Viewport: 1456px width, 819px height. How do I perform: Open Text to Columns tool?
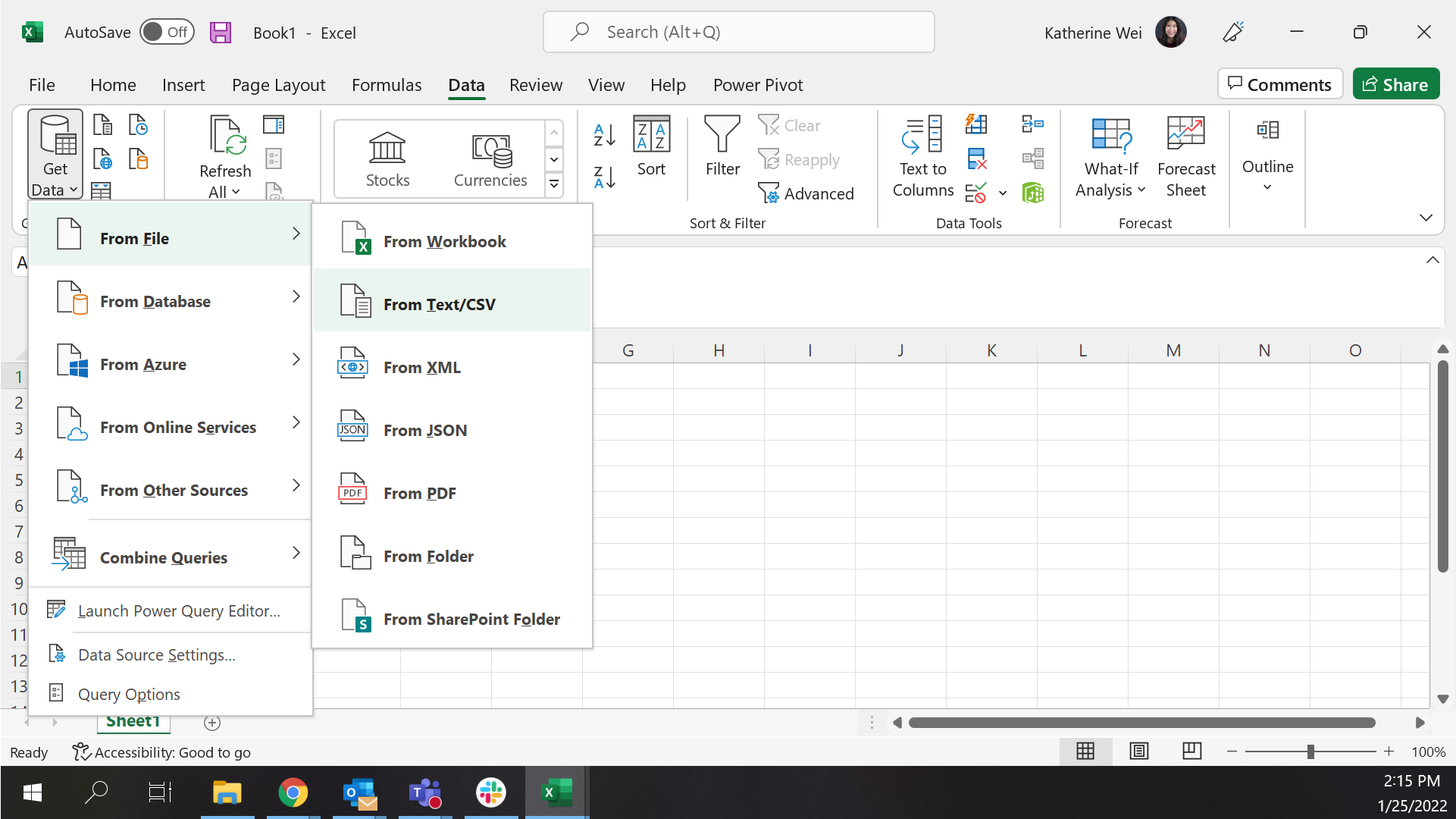(922, 157)
